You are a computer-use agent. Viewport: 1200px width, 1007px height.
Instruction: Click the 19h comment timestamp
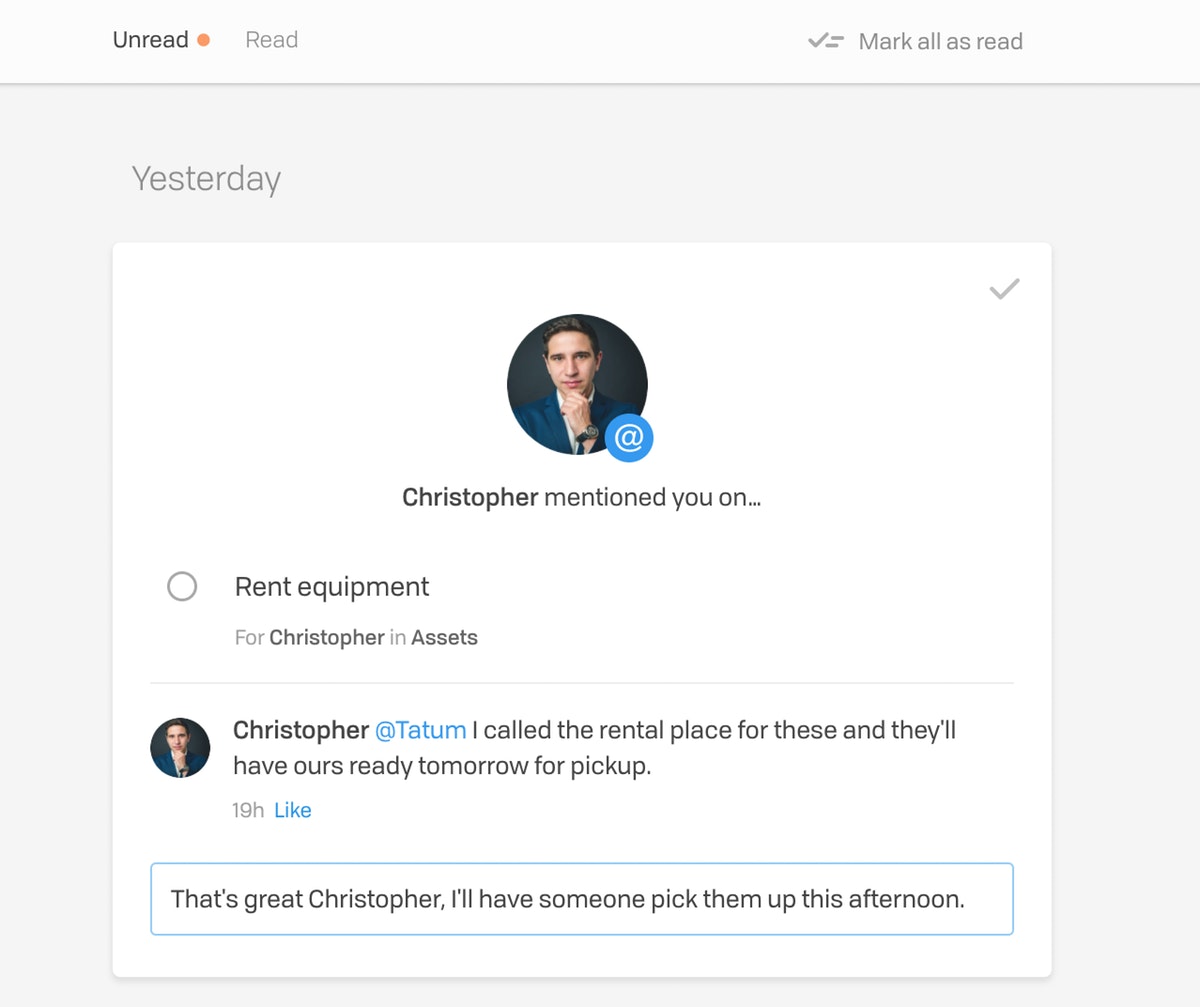[248, 810]
